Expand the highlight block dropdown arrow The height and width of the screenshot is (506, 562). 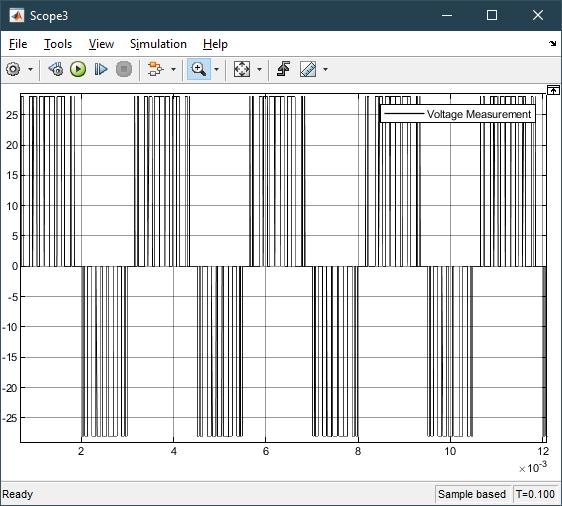tap(173, 69)
